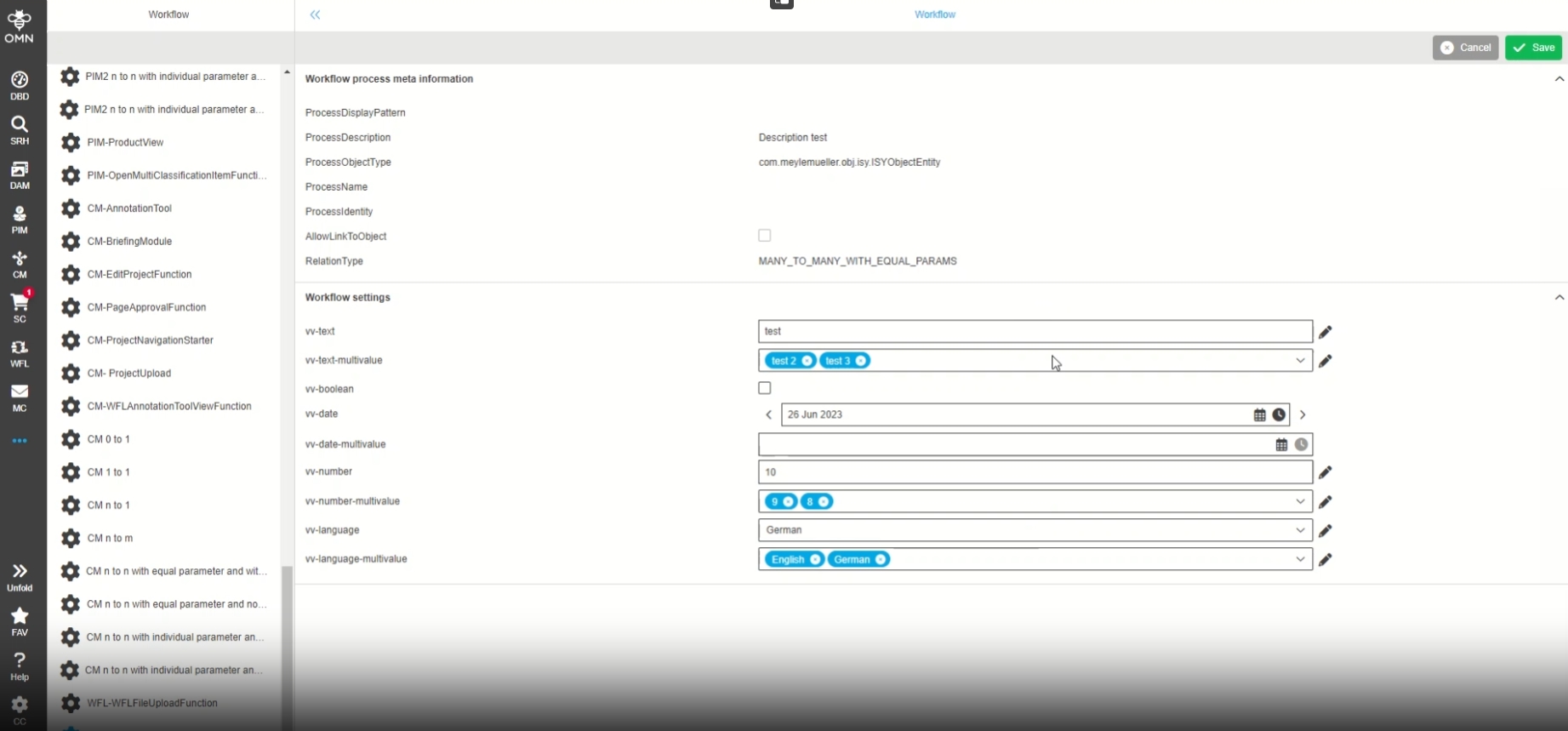1568x731 pixels.
Task: Edit vv-language-multivalue with pencil icon
Action: [1325, 560]
